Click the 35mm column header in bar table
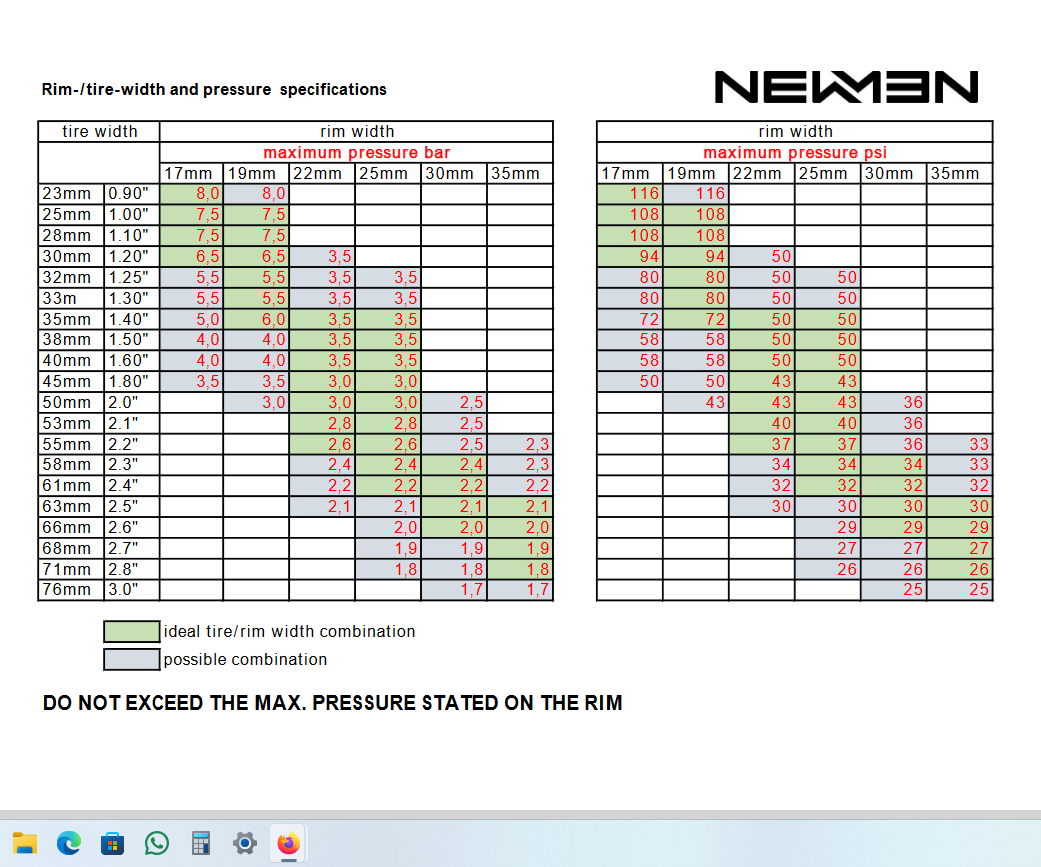Viewport: 1041px width, 867px height. click(x=519, y=174)
